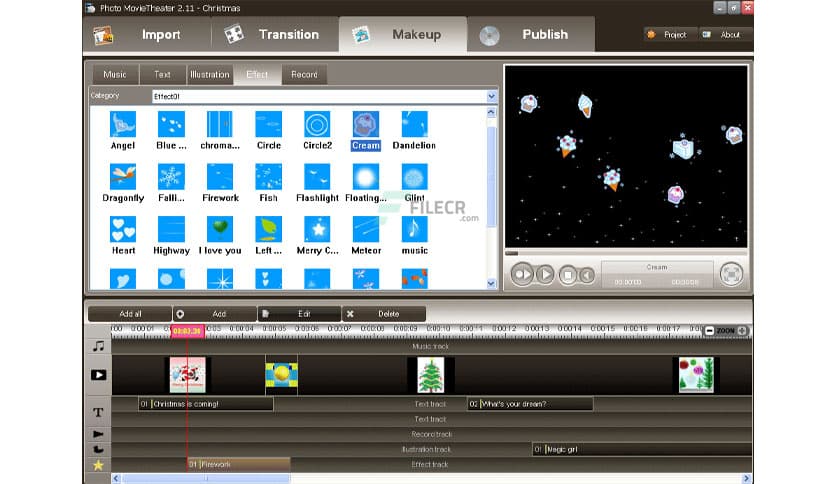Zoom in the timeline with plus button
Image resolution: width=836 pixels, height=484 pixels.
tap(742, 331)
